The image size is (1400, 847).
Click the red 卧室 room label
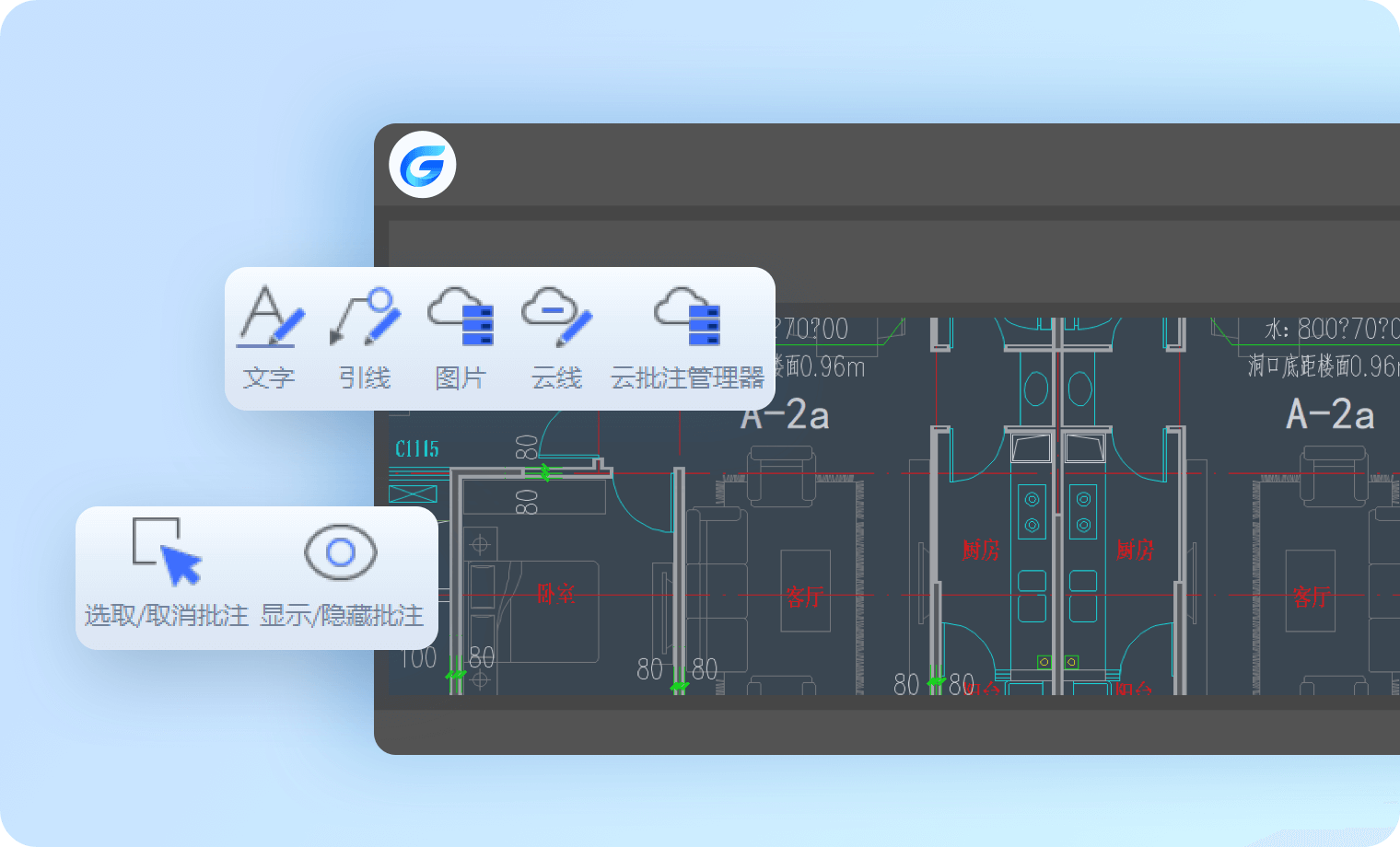(x=555, y=594)
